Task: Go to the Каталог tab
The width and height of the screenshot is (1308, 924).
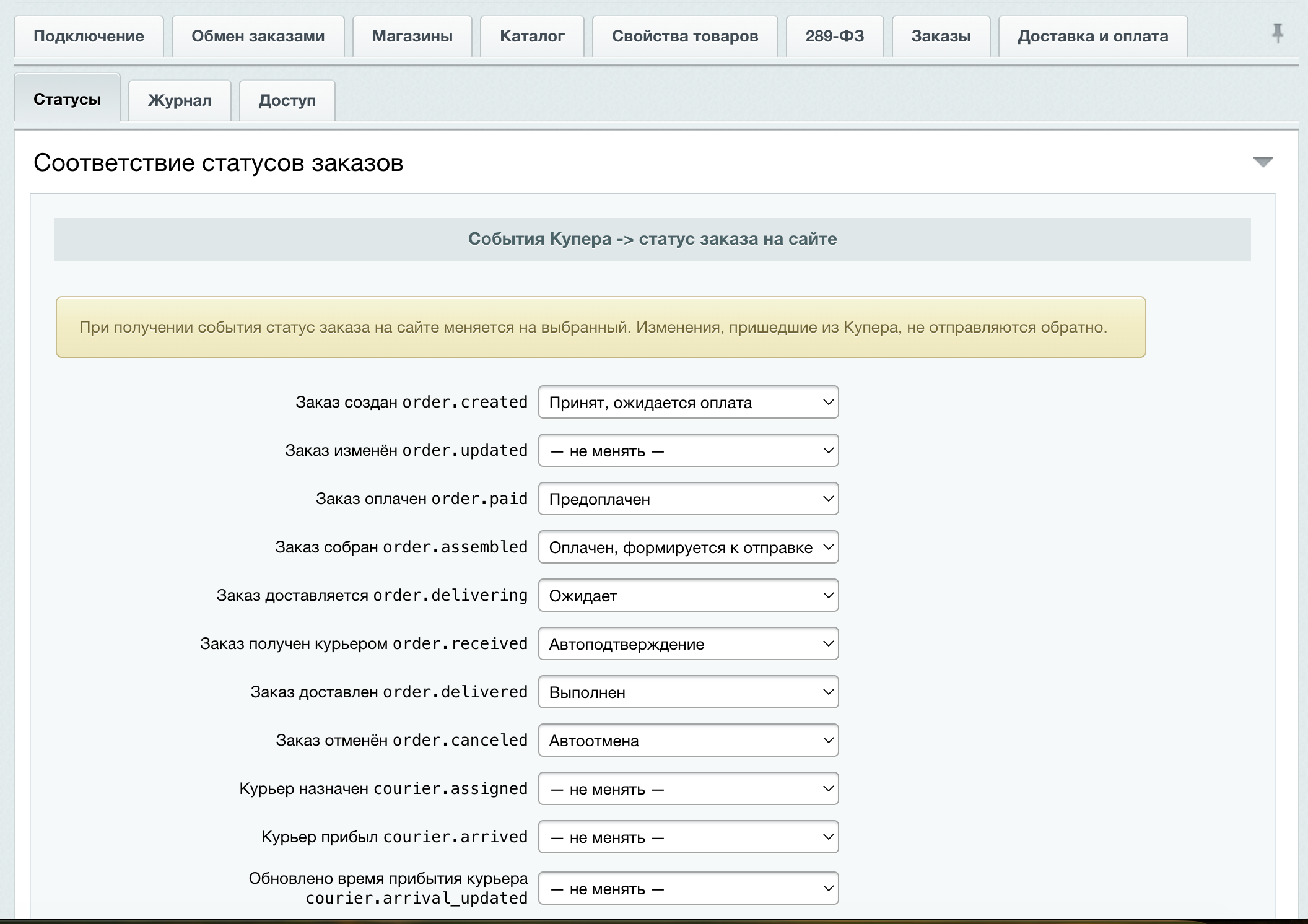Action: point(532,37)
